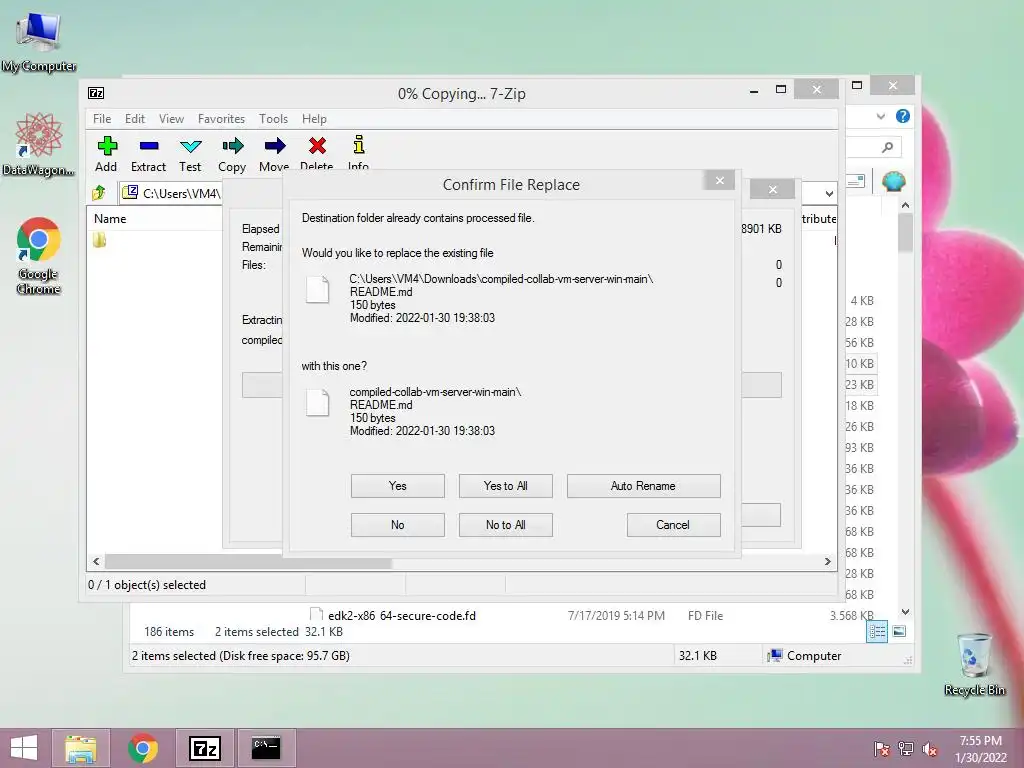Switch to the 7-Zip taskbar icon
1024x768 pixels.
[x=205, y=748]
